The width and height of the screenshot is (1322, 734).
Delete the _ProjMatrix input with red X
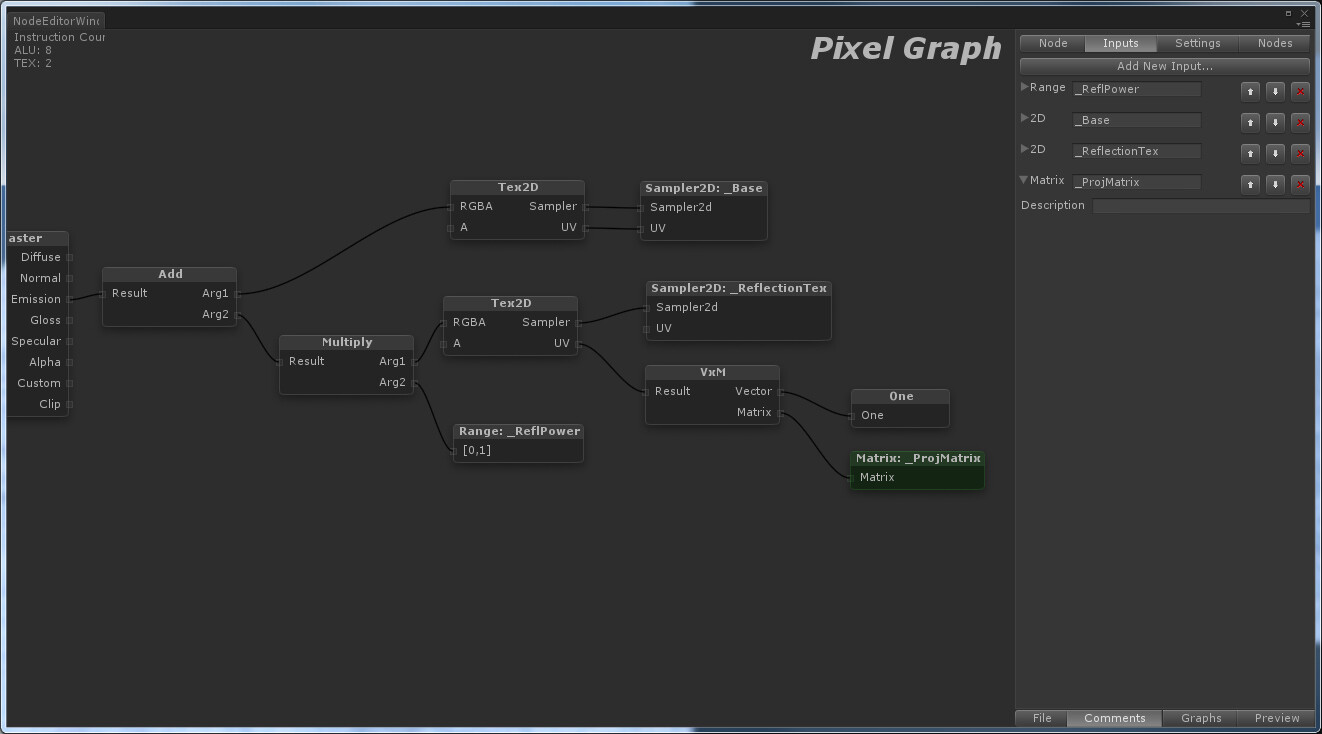click(1300, 184)
